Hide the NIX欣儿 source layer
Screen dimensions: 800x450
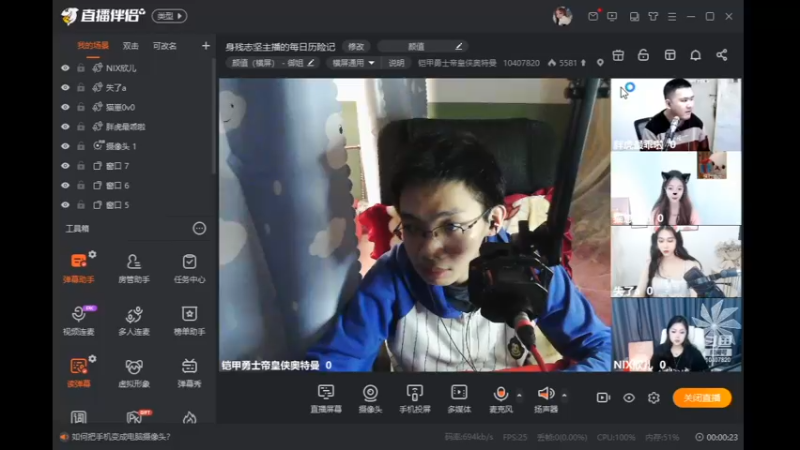pos(65,68)
